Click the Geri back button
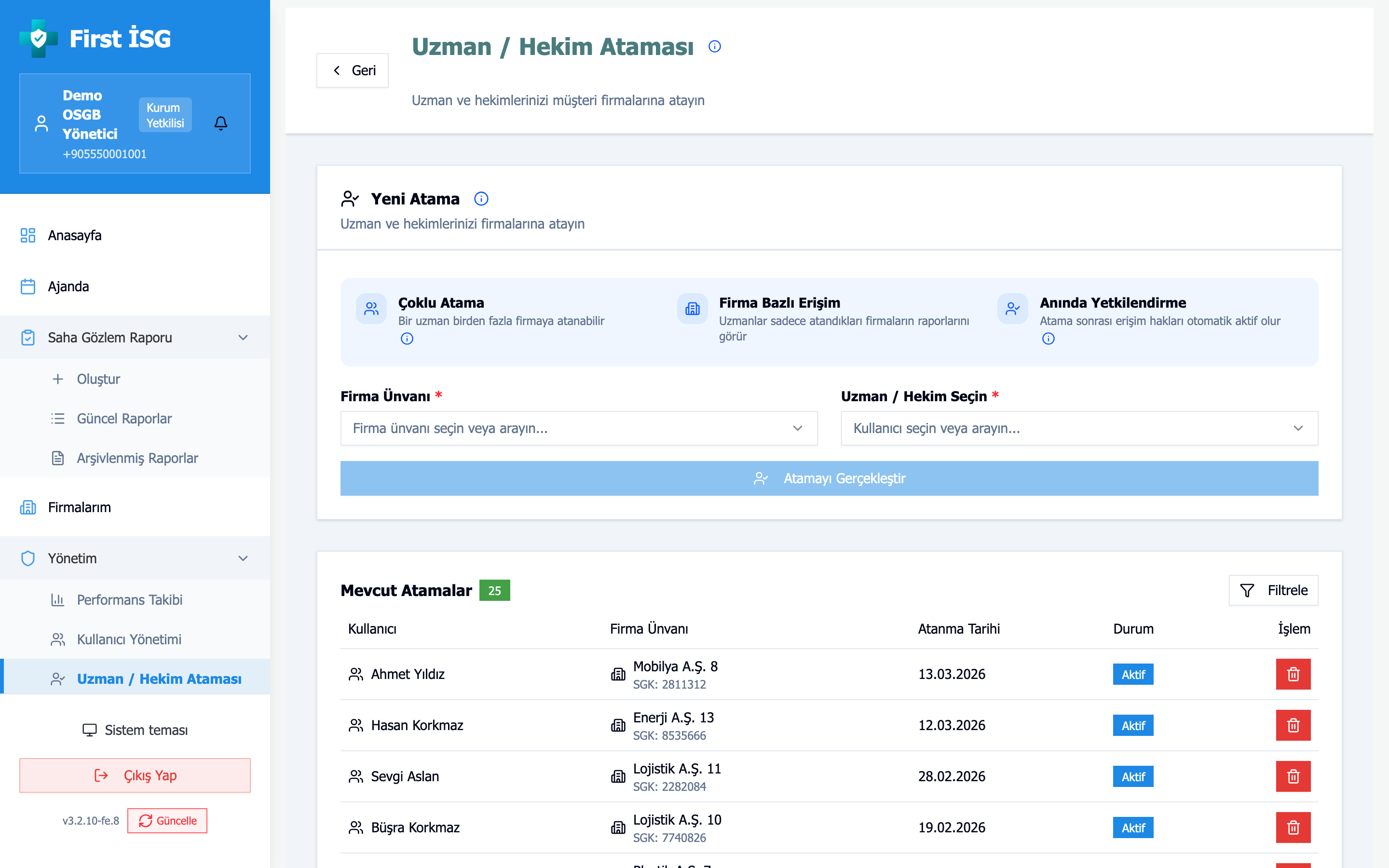 pos(353,70)
